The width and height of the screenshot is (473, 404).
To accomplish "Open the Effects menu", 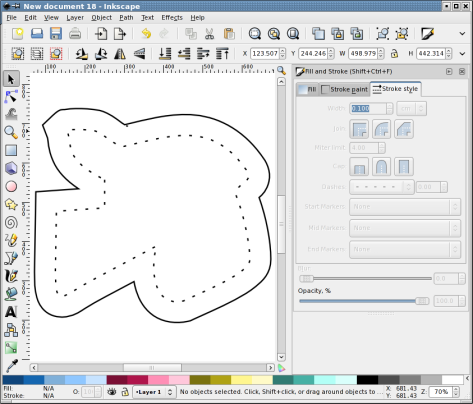I will point(172,18).
